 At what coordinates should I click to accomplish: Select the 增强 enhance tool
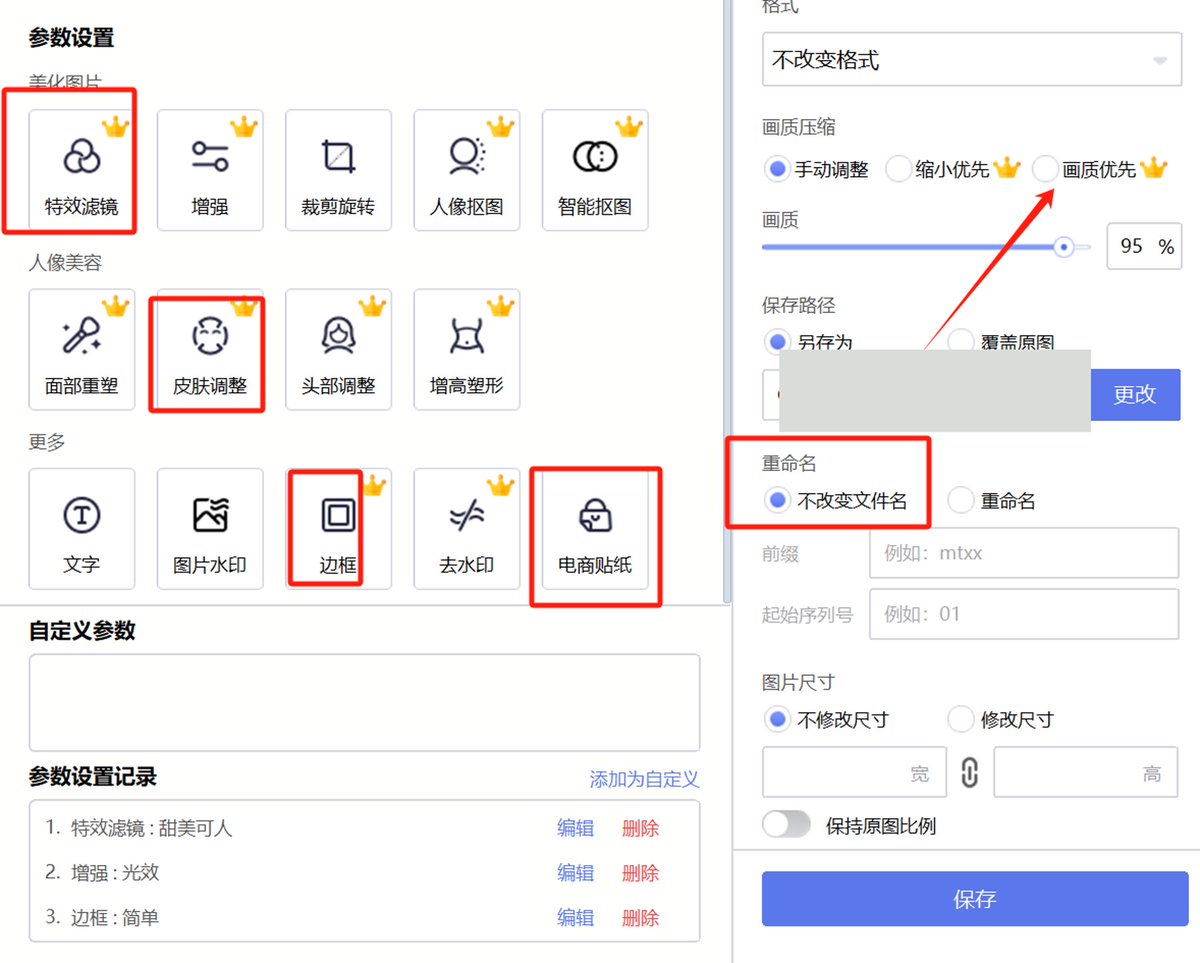[210, 170]
